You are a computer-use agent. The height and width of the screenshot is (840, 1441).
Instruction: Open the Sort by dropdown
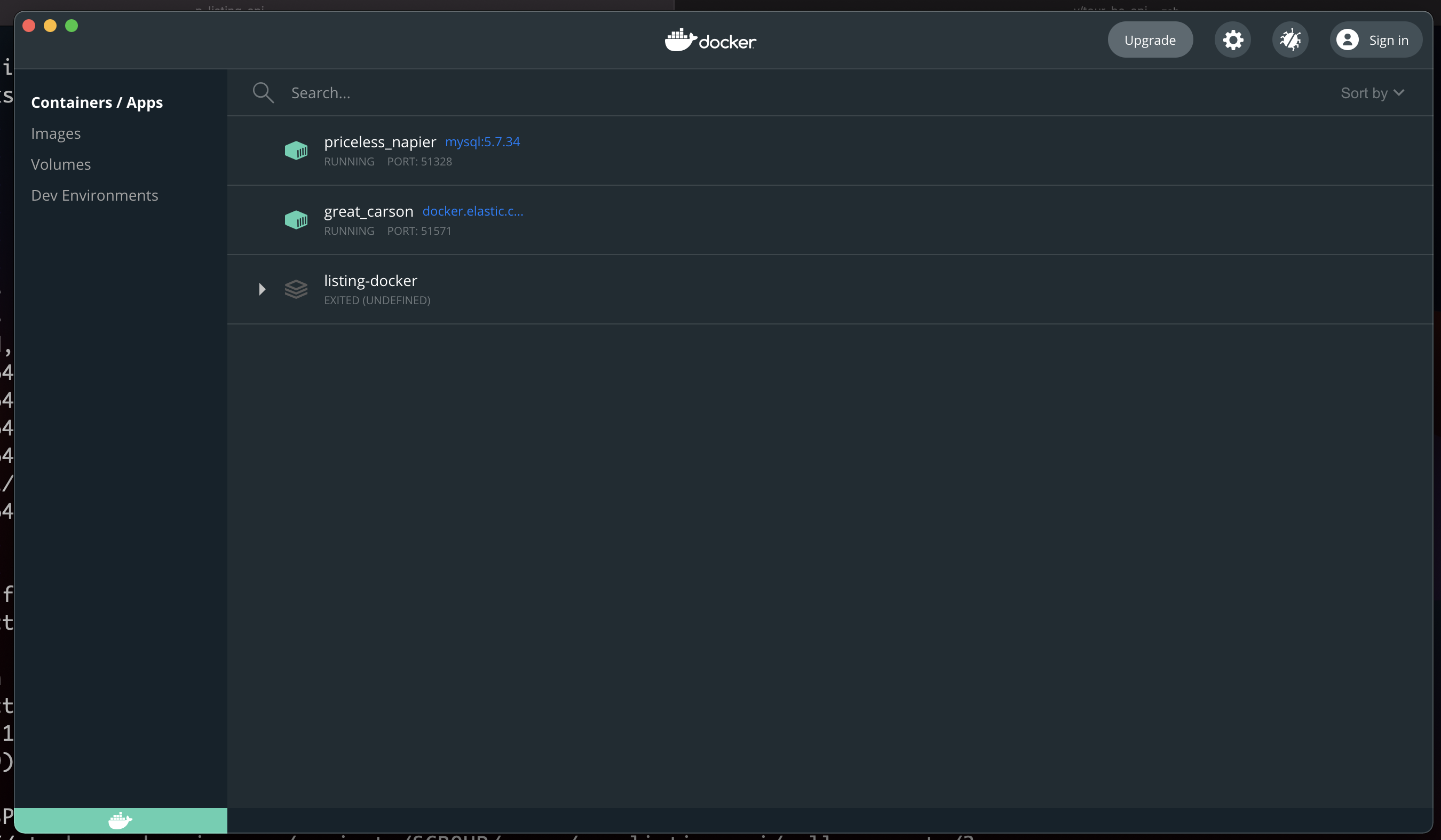tap(1372, 93)
